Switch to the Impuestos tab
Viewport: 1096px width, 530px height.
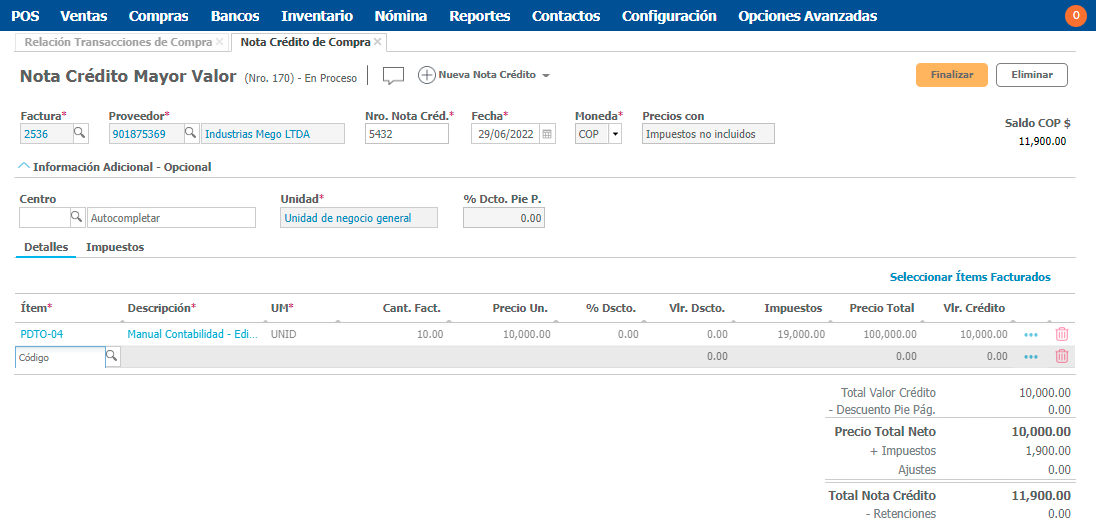[115, 247]
